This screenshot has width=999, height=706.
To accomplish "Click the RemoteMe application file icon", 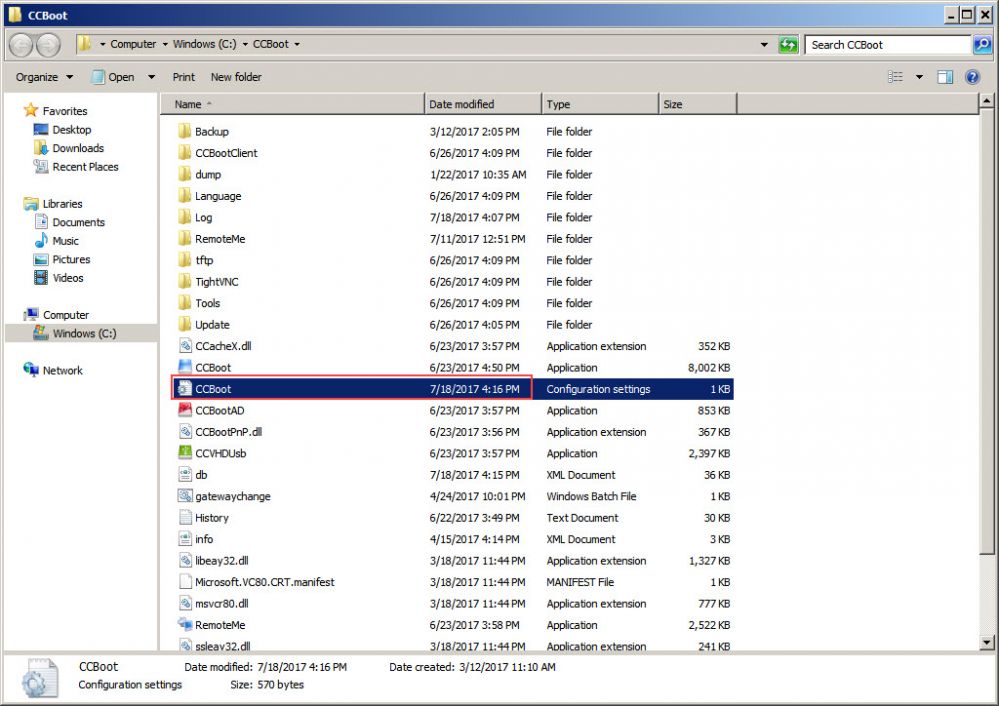I will point(185,625).
